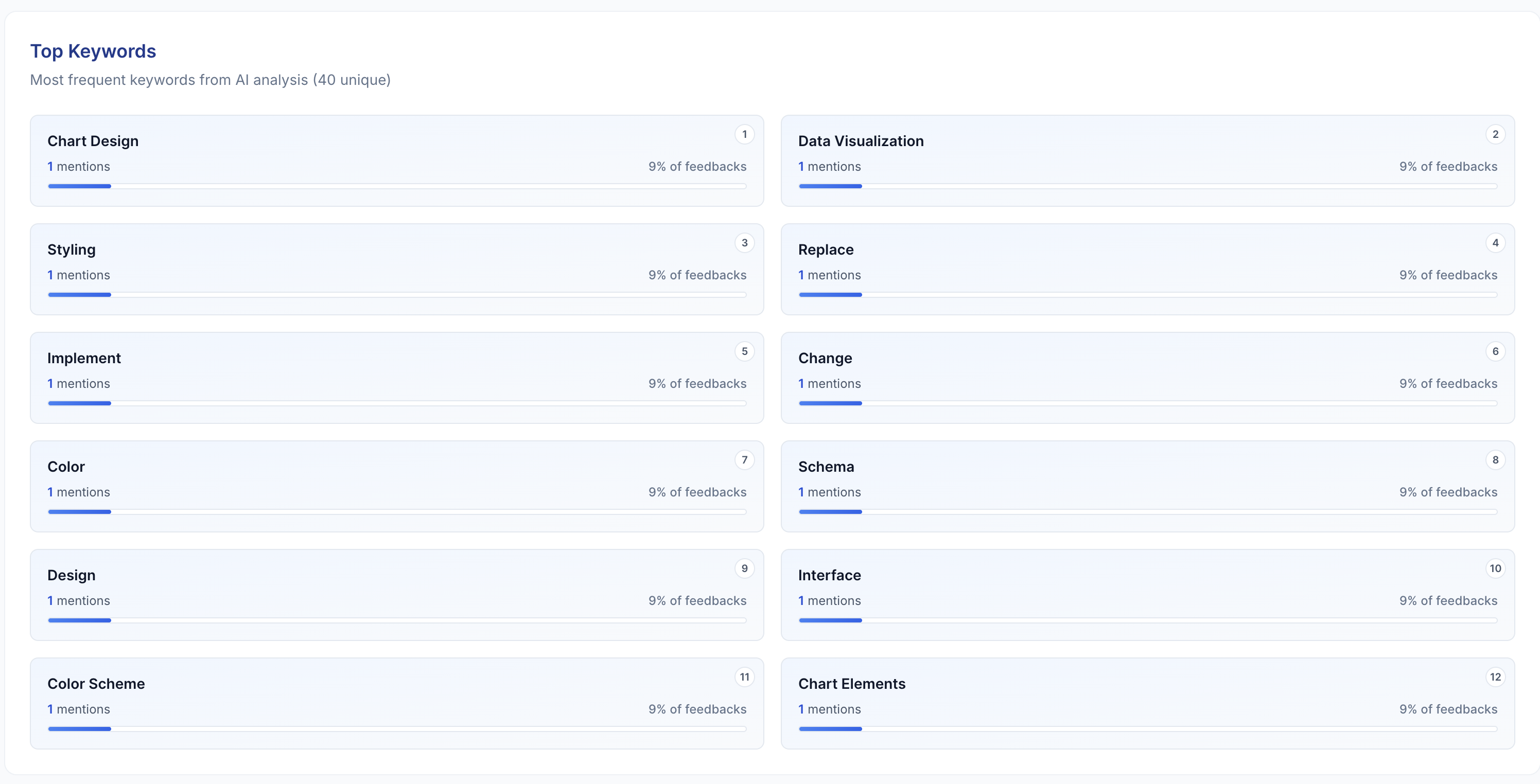Open the Color Scheme keyword card
Image resolution: width=1540 pixels, height=784 pixels.
[x=396, y=704]
